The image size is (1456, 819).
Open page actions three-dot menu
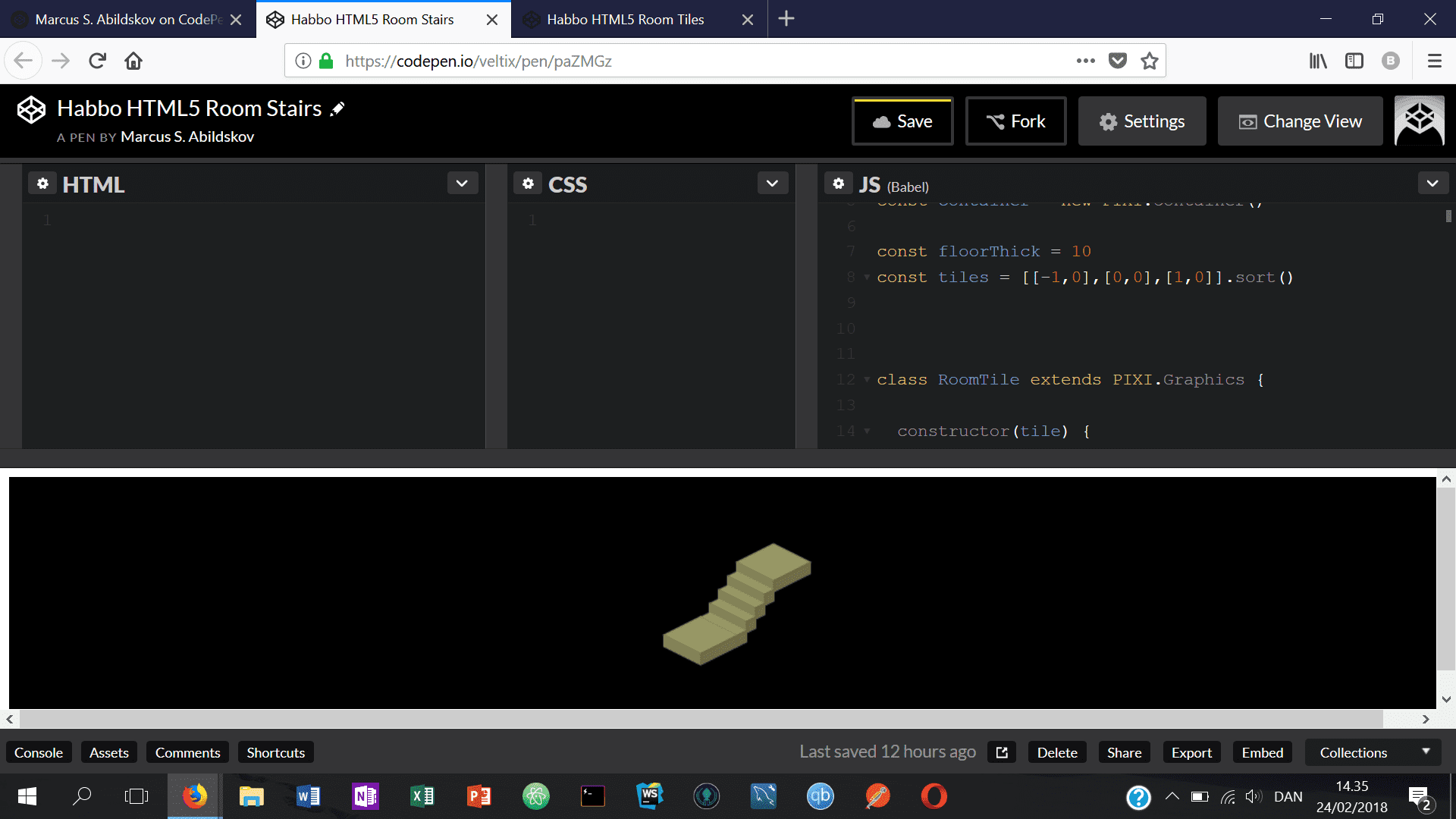click(x=1086, y=61)
